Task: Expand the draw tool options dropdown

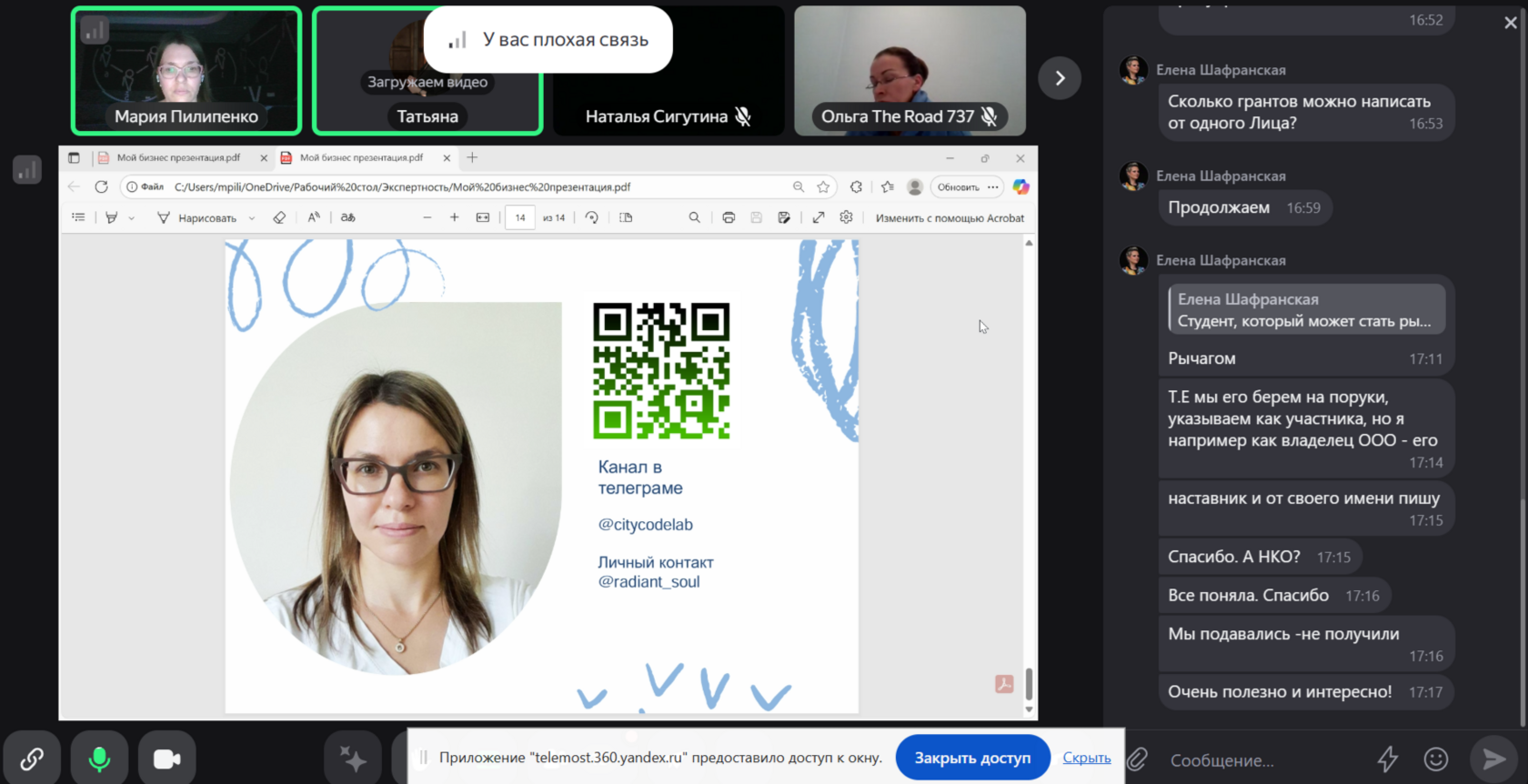Action: 252,218
